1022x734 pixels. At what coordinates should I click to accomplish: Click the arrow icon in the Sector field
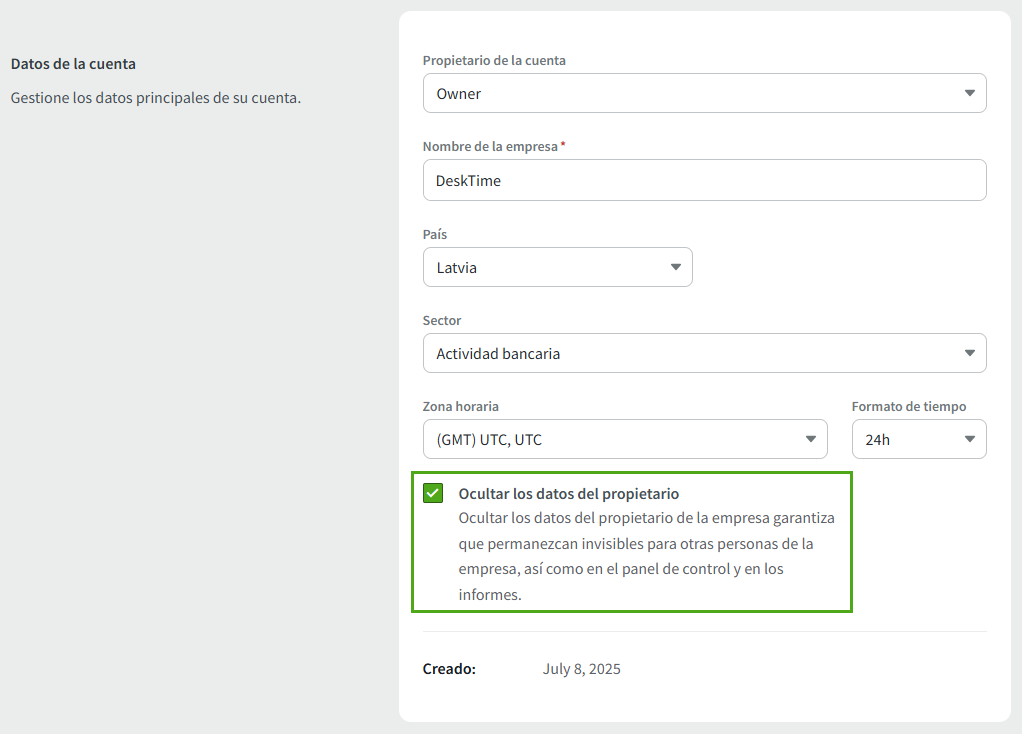coord(969,353)
